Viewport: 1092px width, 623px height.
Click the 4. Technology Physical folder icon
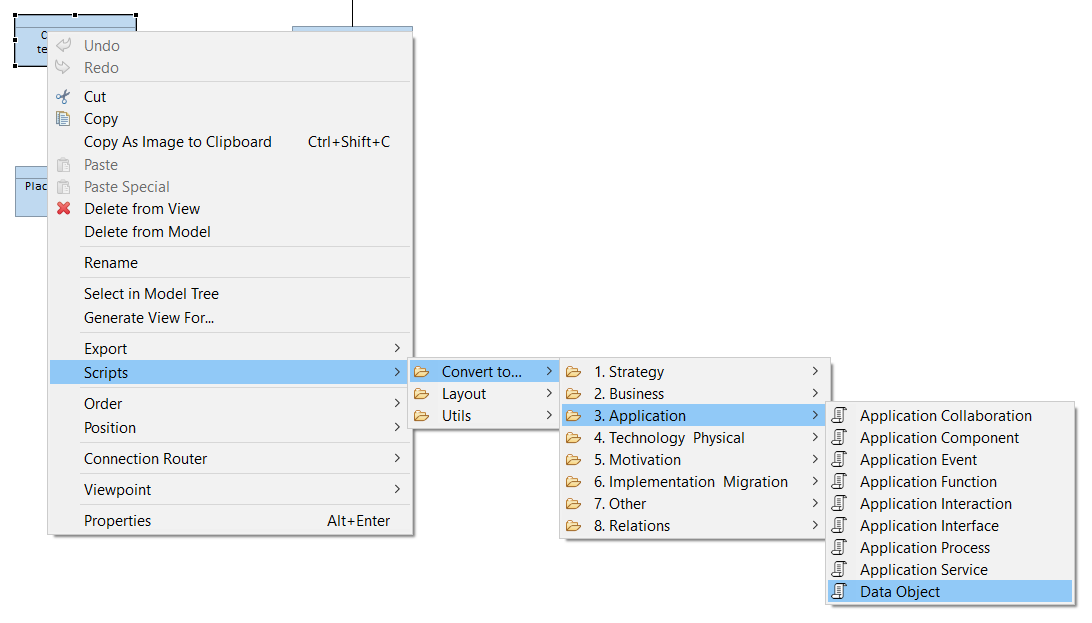(573, 438)
